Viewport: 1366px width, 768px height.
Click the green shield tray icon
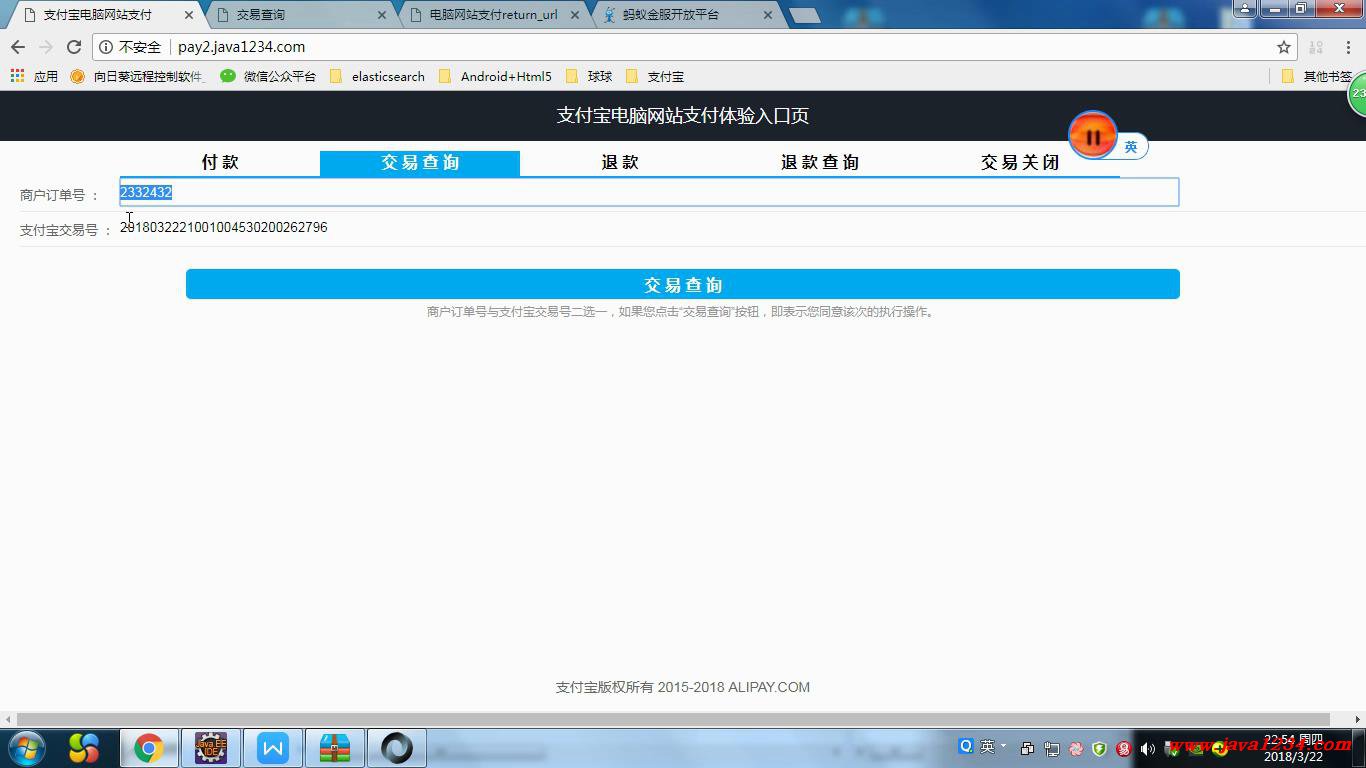pyautogui.click(x=1100, y=749)
